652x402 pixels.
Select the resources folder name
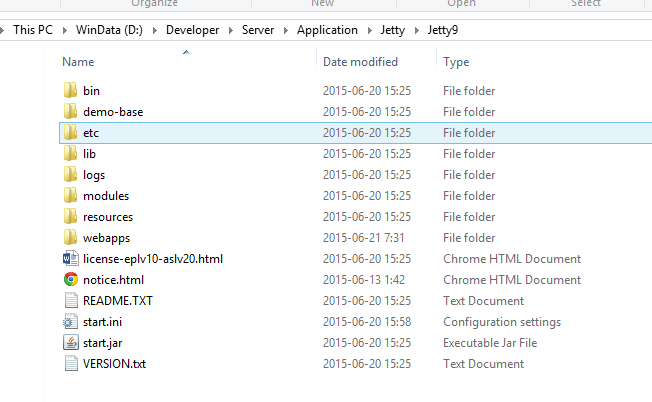click(x=108, y=217)
